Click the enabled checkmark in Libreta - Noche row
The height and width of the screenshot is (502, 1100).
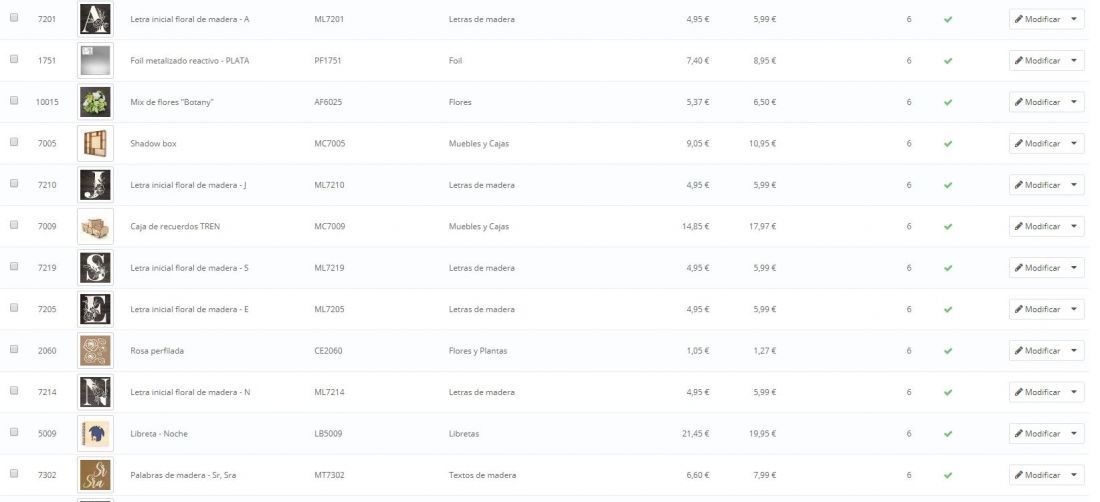[x=948, y=434]
